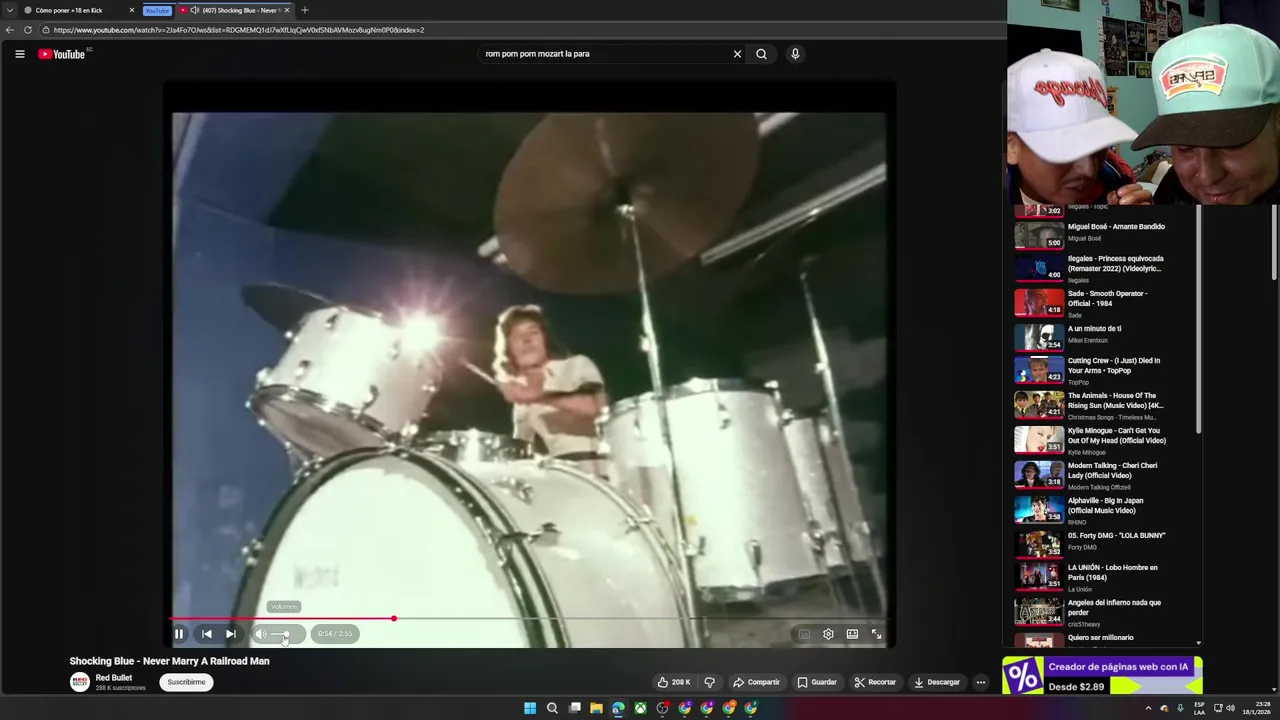The image size is (1280, 720).
Task: Open File Explorer from taskbar
Action: tap(596, 708)
